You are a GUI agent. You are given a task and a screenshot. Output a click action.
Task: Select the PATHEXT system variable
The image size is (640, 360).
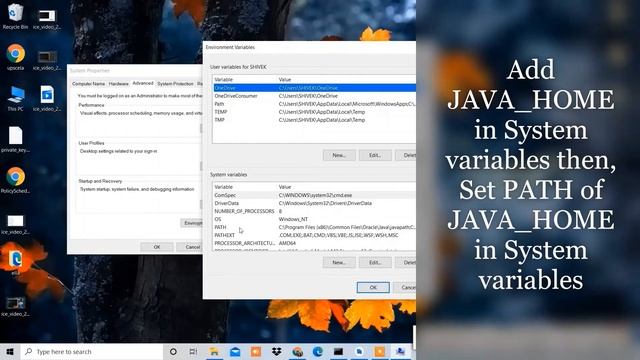point(314,235)
